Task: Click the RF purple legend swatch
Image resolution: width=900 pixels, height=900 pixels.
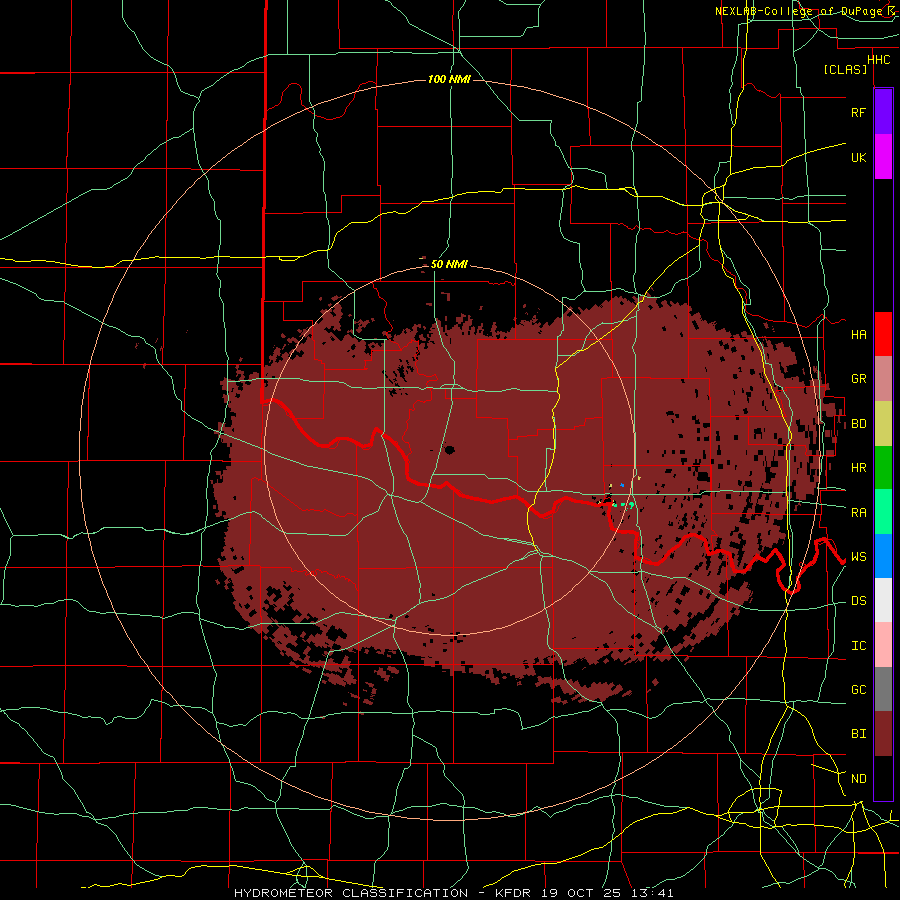Action: click(883, 112)
